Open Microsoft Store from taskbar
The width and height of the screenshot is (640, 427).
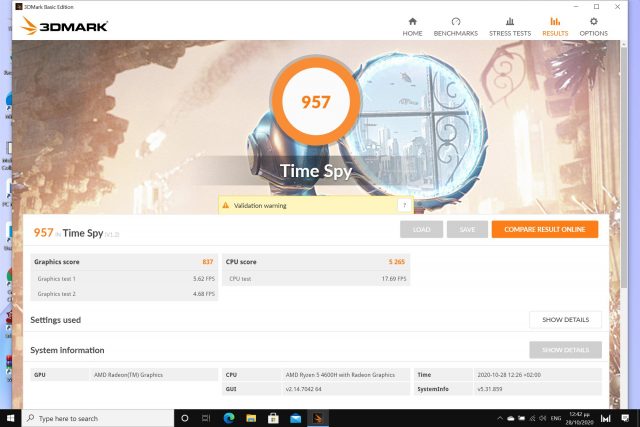pyautogui.click(x=273, y=418)
